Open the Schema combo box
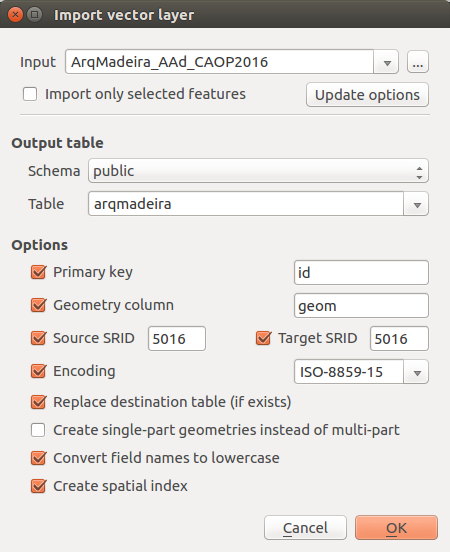Viewport: 450px width, 552px height. coord(258,171)
